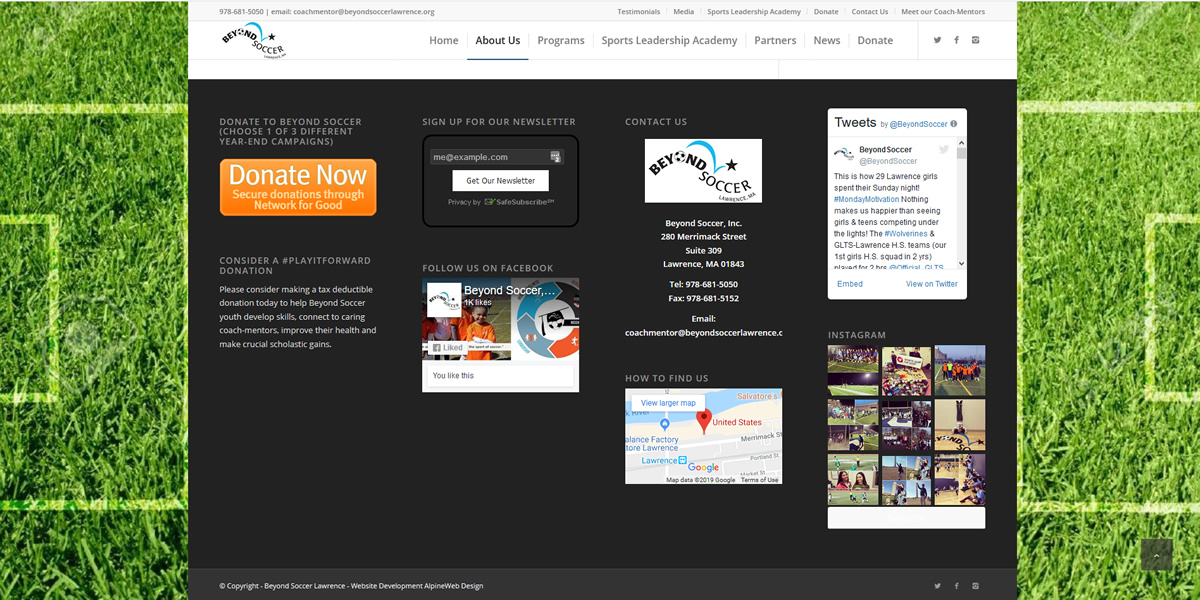Viewport: 1200px width, 600px height.
Task: Click View on Twitter link
Action: coord(932,284)
